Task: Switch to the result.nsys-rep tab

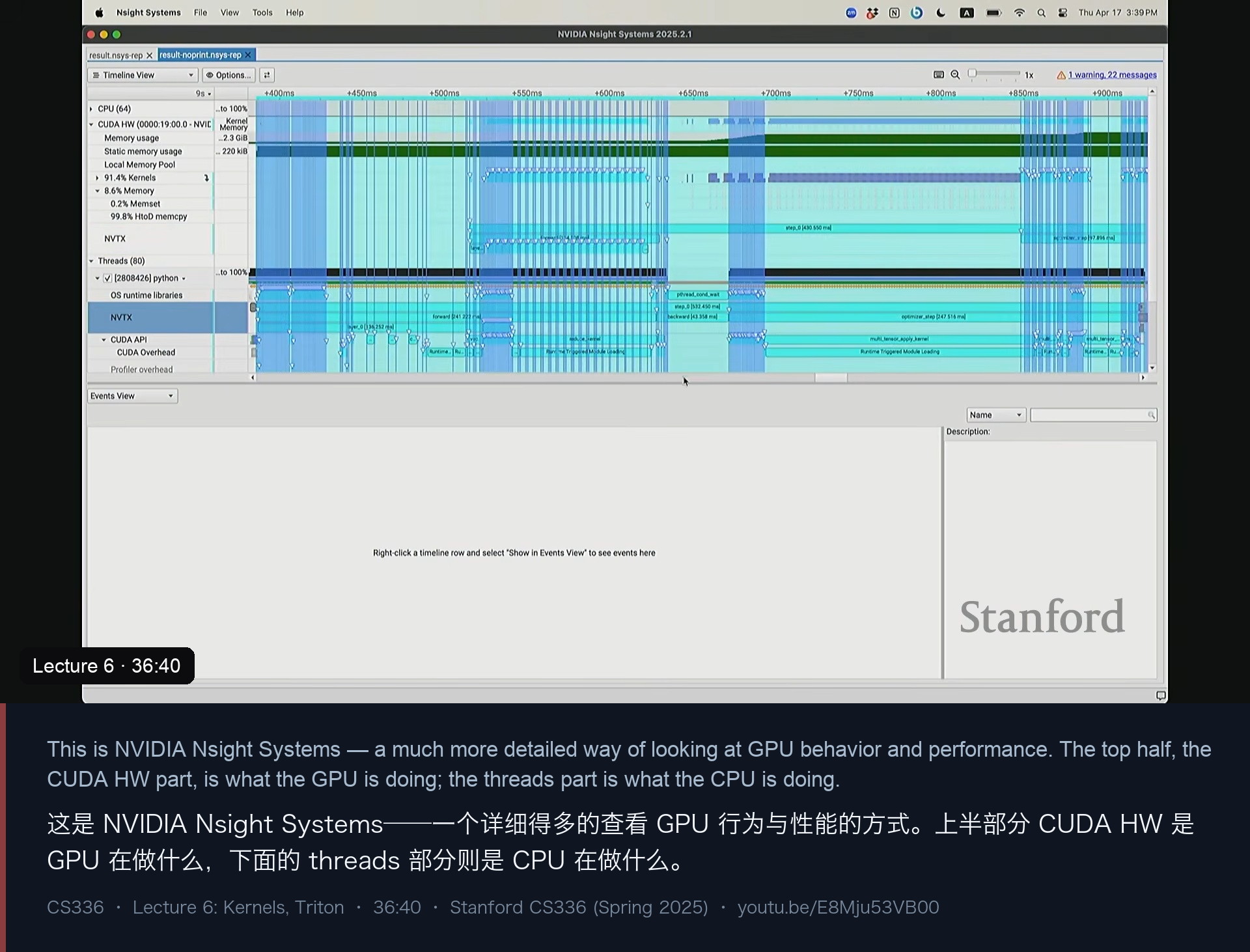Action: pos(115,55)
